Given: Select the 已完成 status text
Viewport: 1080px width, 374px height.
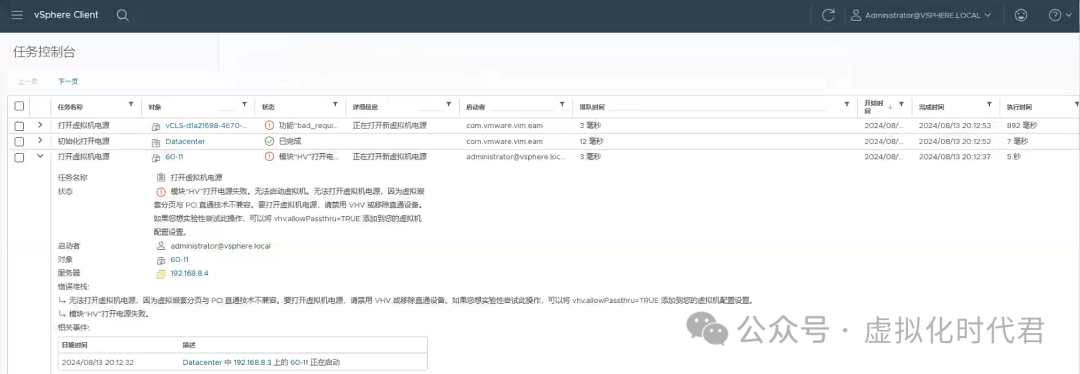Looking at the screenshot, I should (289, 141).
